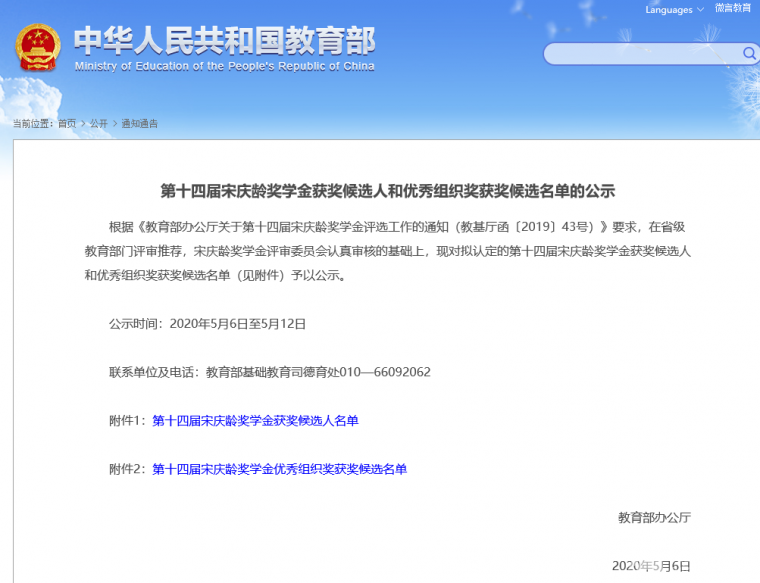760x583 pixels.
Task: Open the 微言教育 link
Action: pyautogui.click(x=733, y=9)
